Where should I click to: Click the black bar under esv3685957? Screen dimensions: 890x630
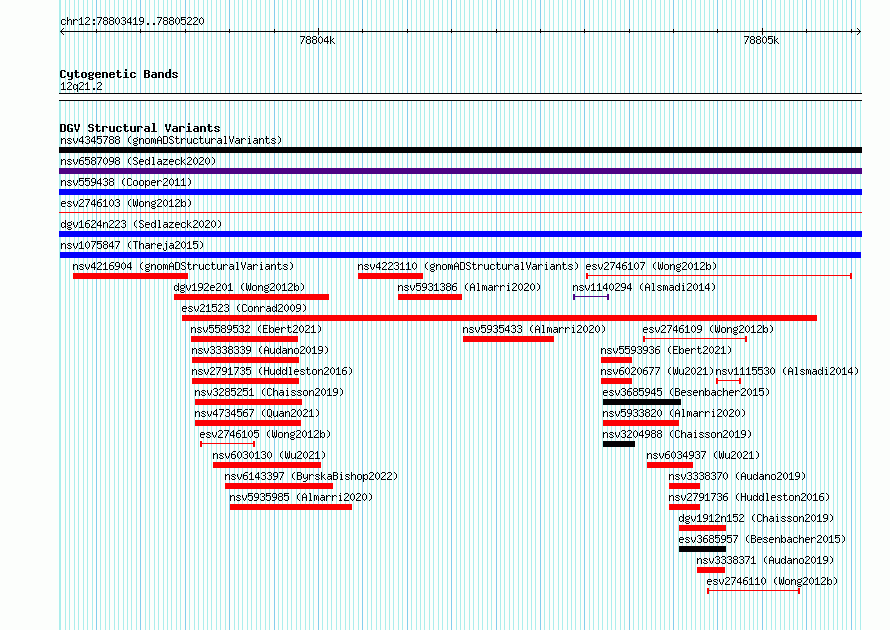point(702,549)
